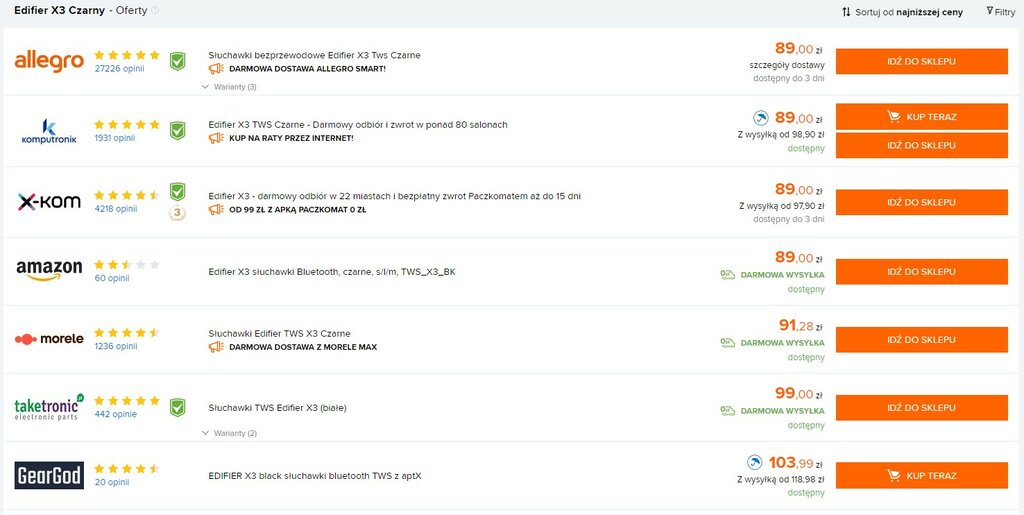1024x515 pixels.
Task: Click the 99,00 zł Taketronic price
Action: click(799, 394)
